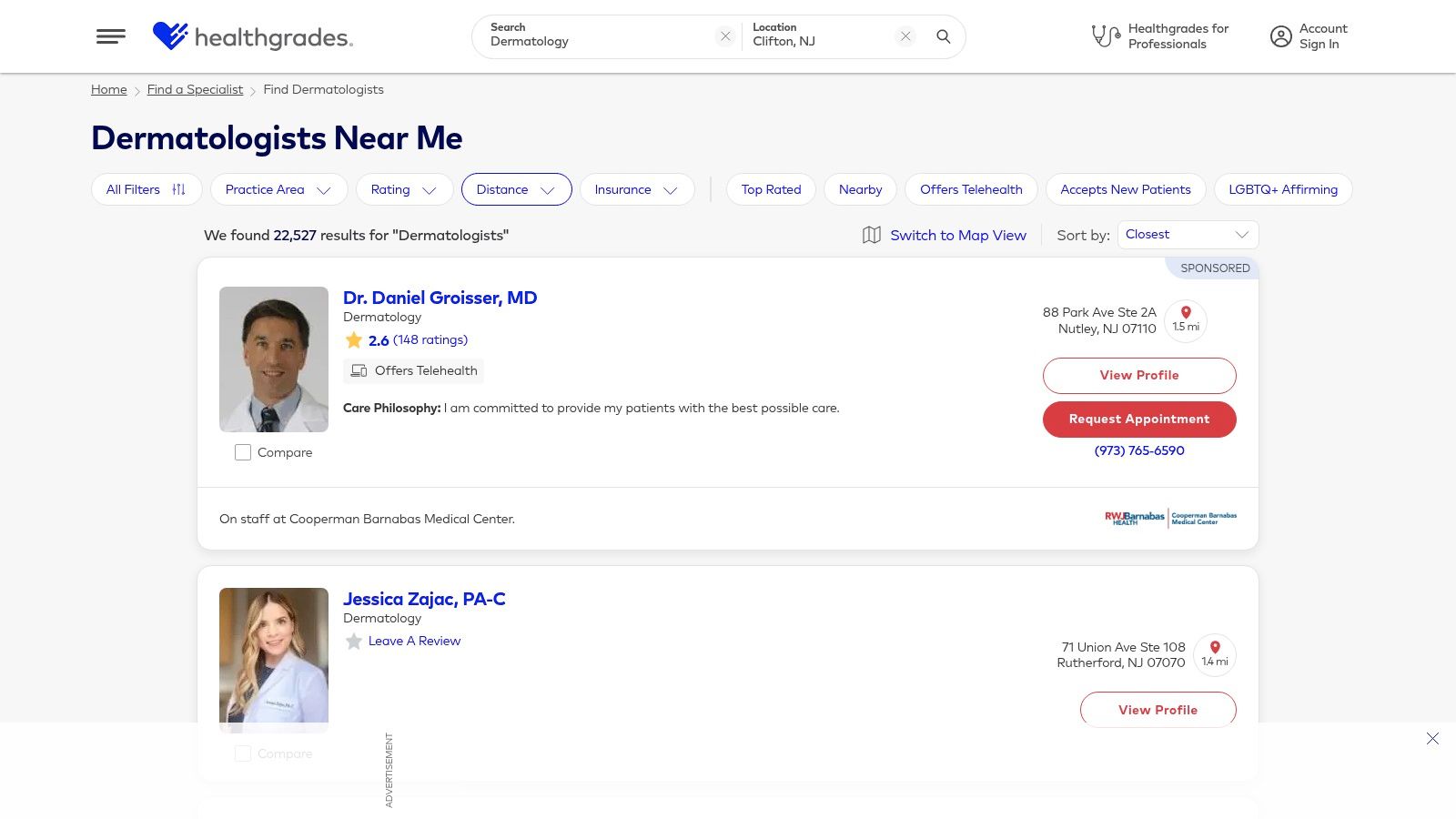The height and width of the screenshot is (819, 1456).
Task: Clear the Dermatology search field
Action: [725, 36]
